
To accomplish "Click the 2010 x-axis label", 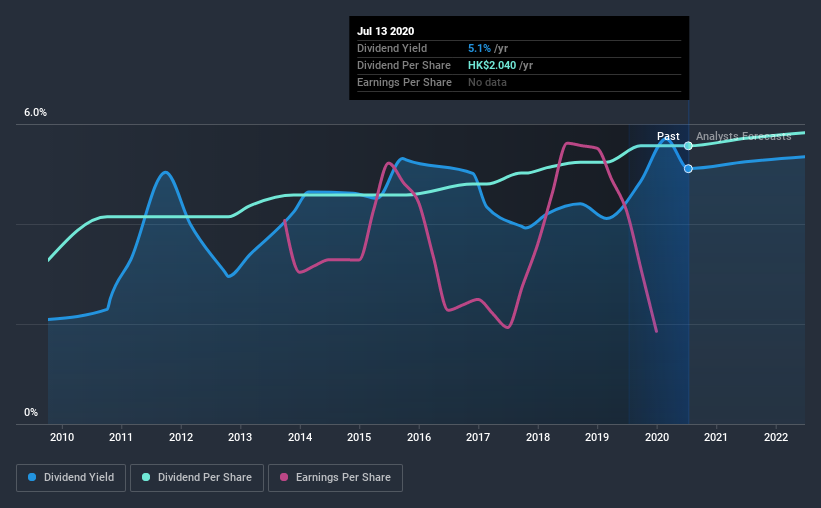I will click(x=62, y=437).
